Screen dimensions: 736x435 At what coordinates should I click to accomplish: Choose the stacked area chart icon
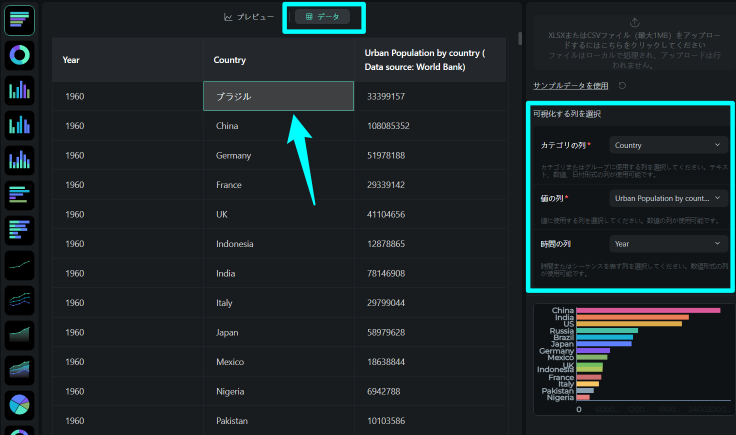pos(20,370)
